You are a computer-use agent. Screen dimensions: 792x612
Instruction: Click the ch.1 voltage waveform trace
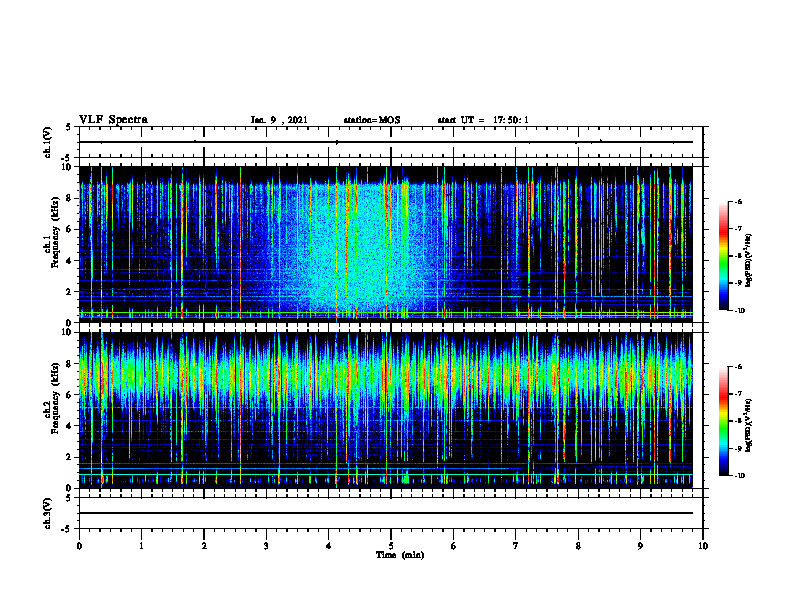[x=385, y=142]
